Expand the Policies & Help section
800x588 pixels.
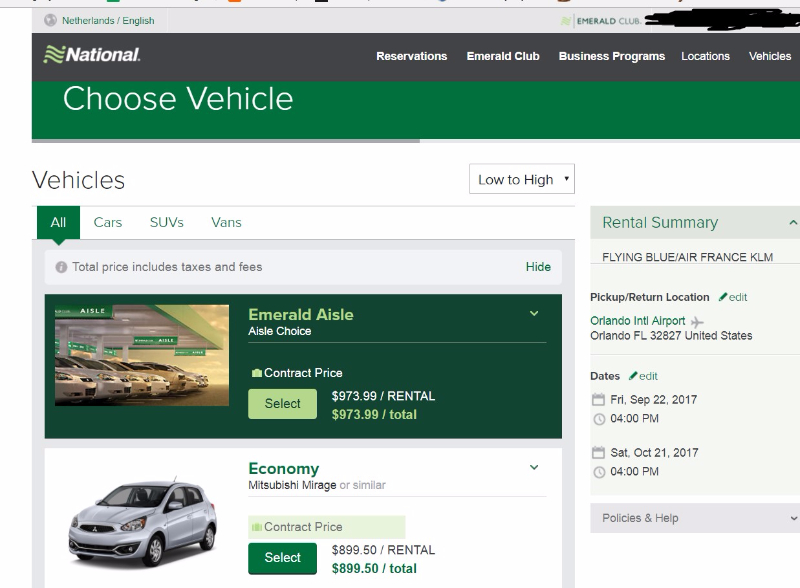coord(793,518)
